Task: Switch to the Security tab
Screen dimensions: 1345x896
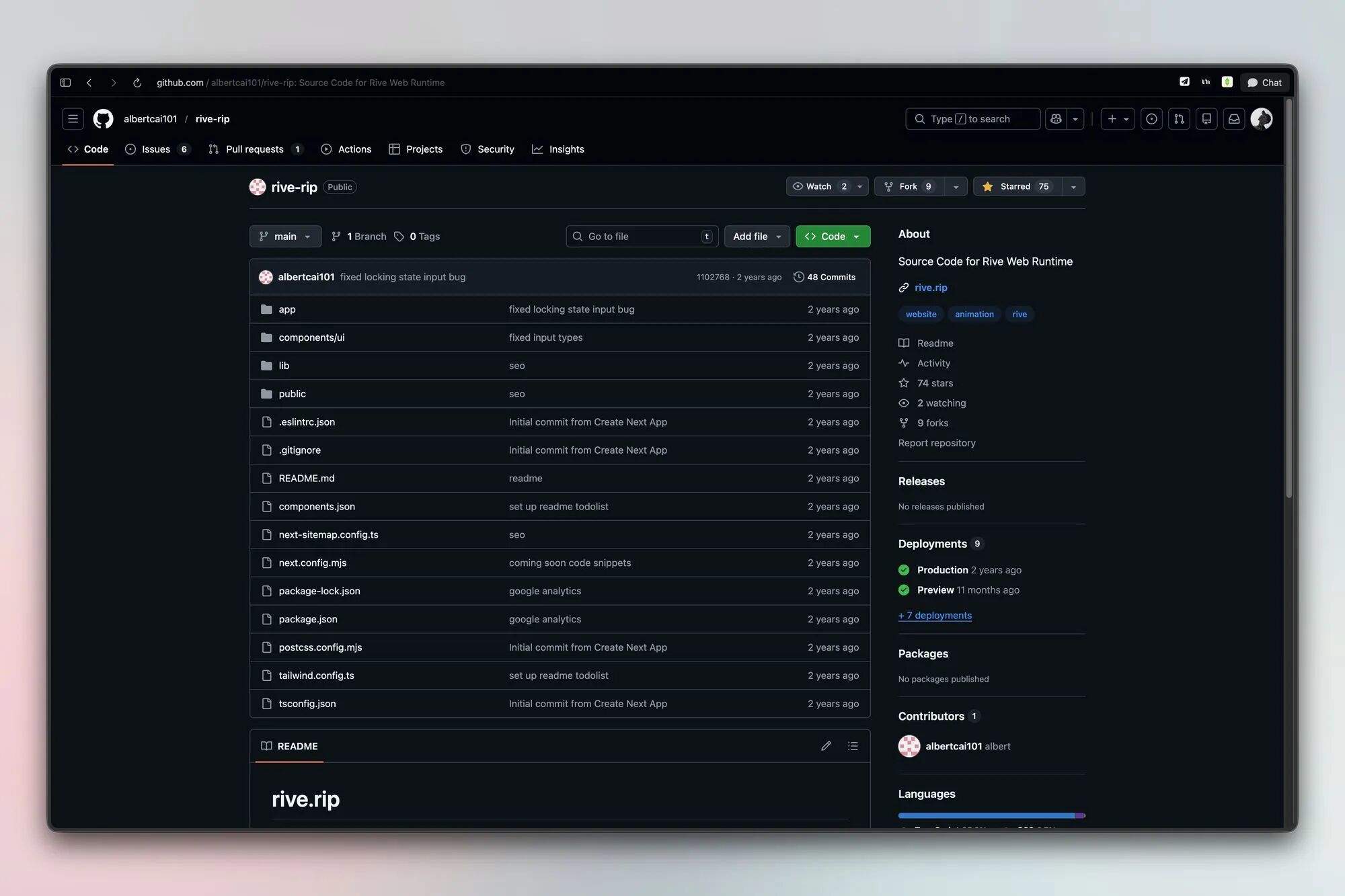Action: coord(488,149)
